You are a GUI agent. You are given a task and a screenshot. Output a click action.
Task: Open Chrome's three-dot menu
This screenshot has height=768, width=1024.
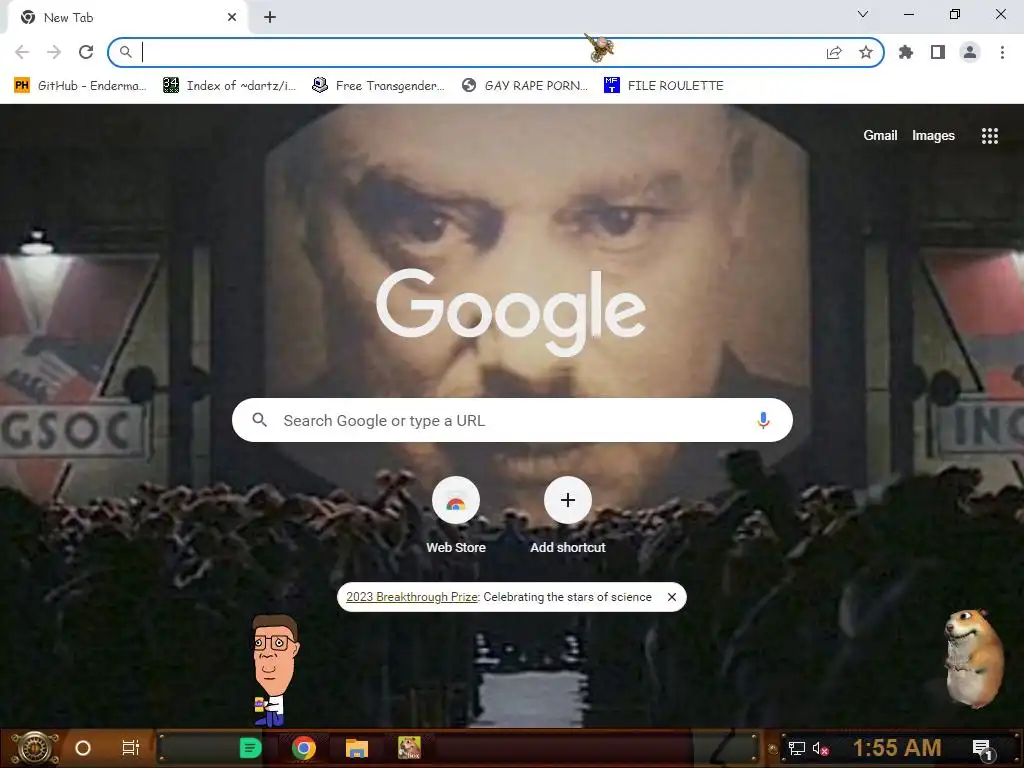tap(1002, 52)
